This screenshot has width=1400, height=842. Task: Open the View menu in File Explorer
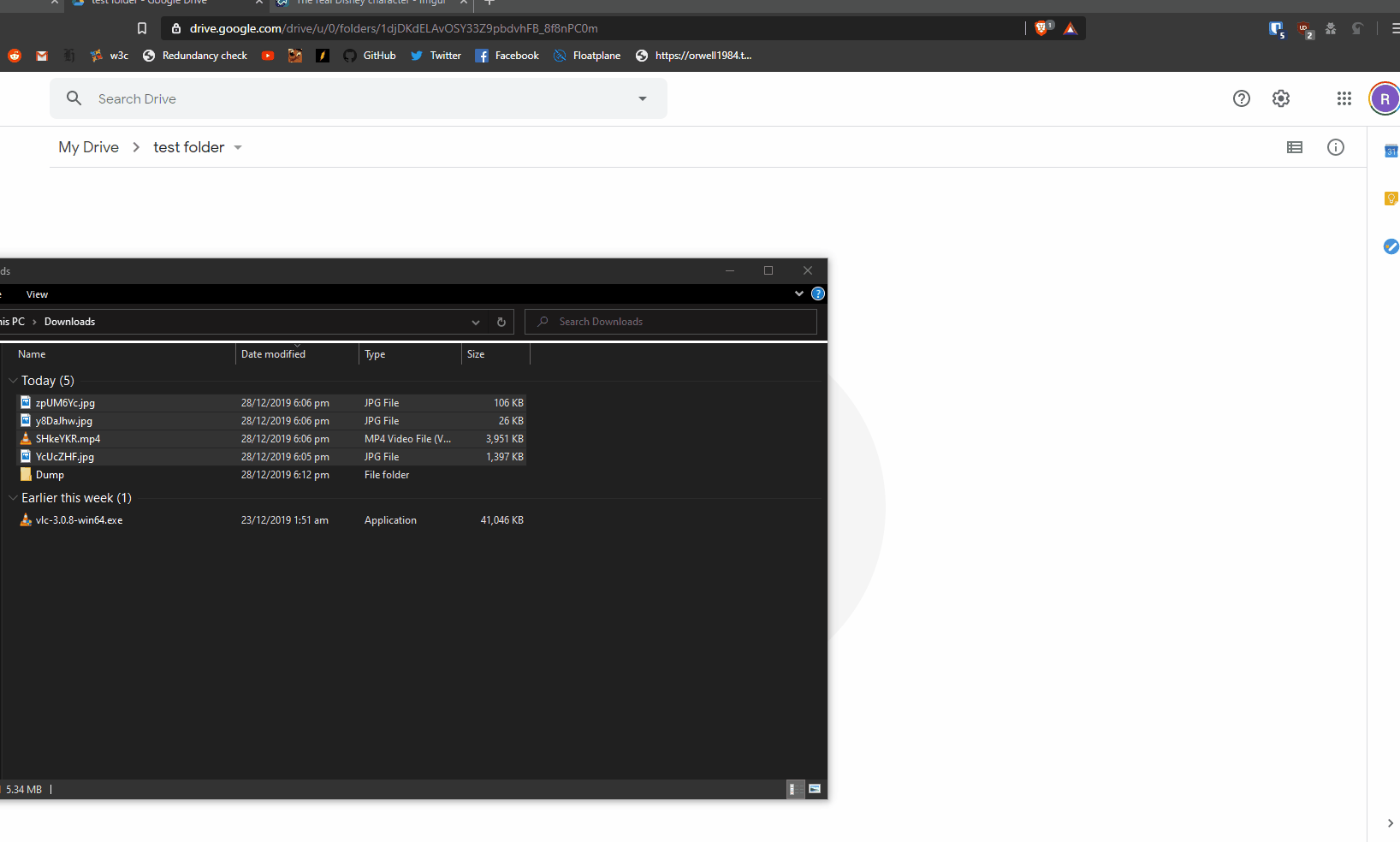(x=37, y=294)
